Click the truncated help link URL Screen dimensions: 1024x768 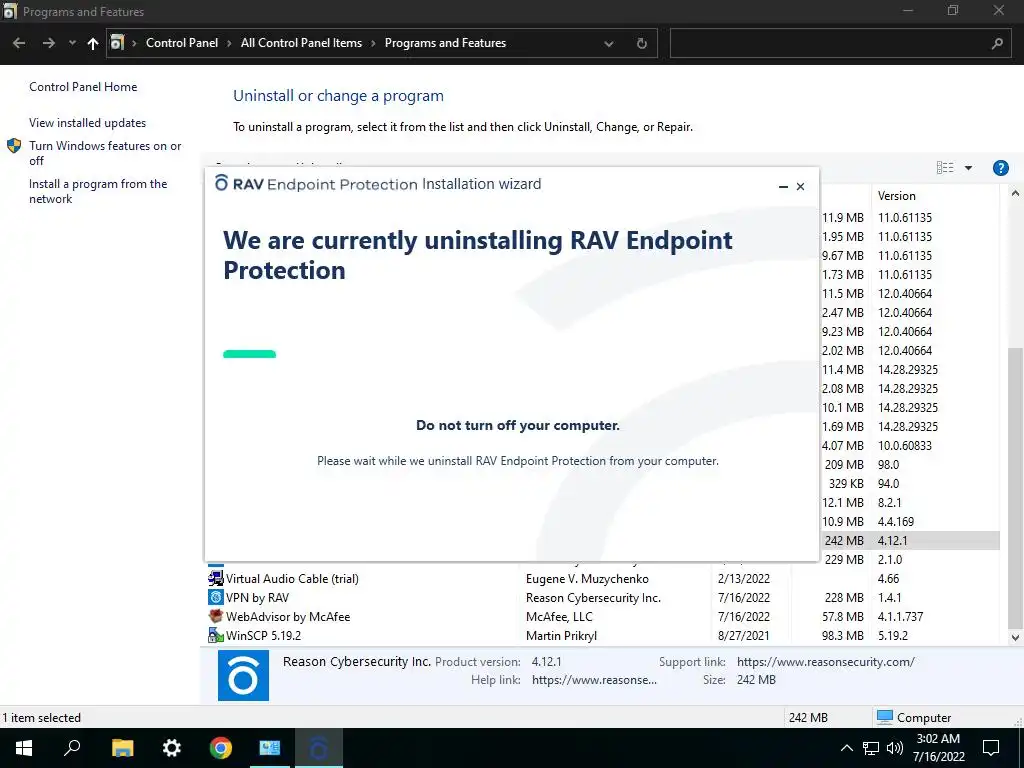(x=594, y=680)
